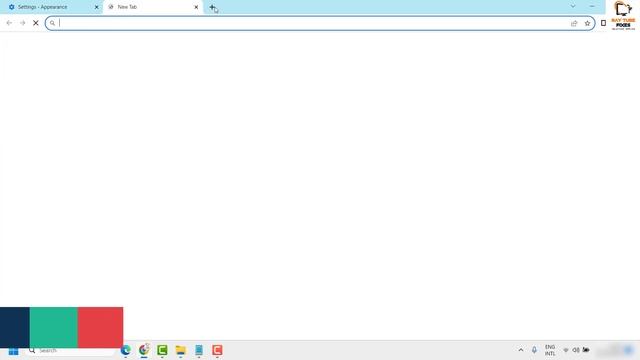The width and height of the screenshot is (640, 360).
Task: Open the Windows Start menu
Action: pos(13,351)
